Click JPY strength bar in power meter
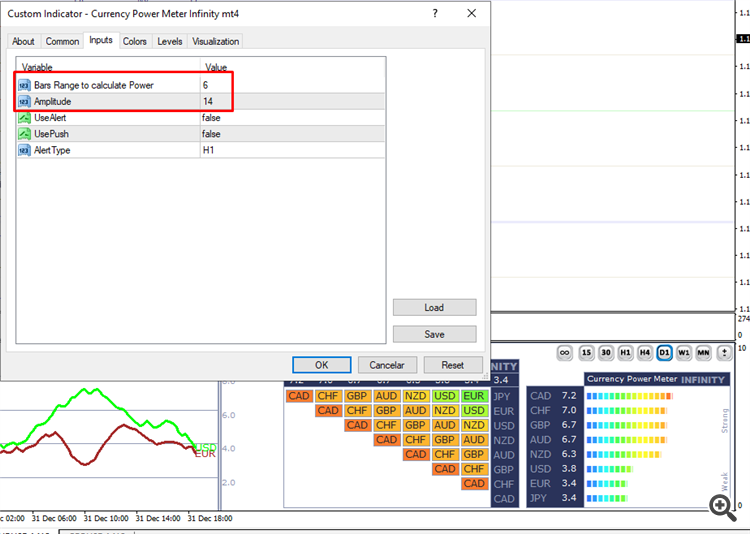The width and height of the screenshot is (750, 534). (x=607, y=498)
